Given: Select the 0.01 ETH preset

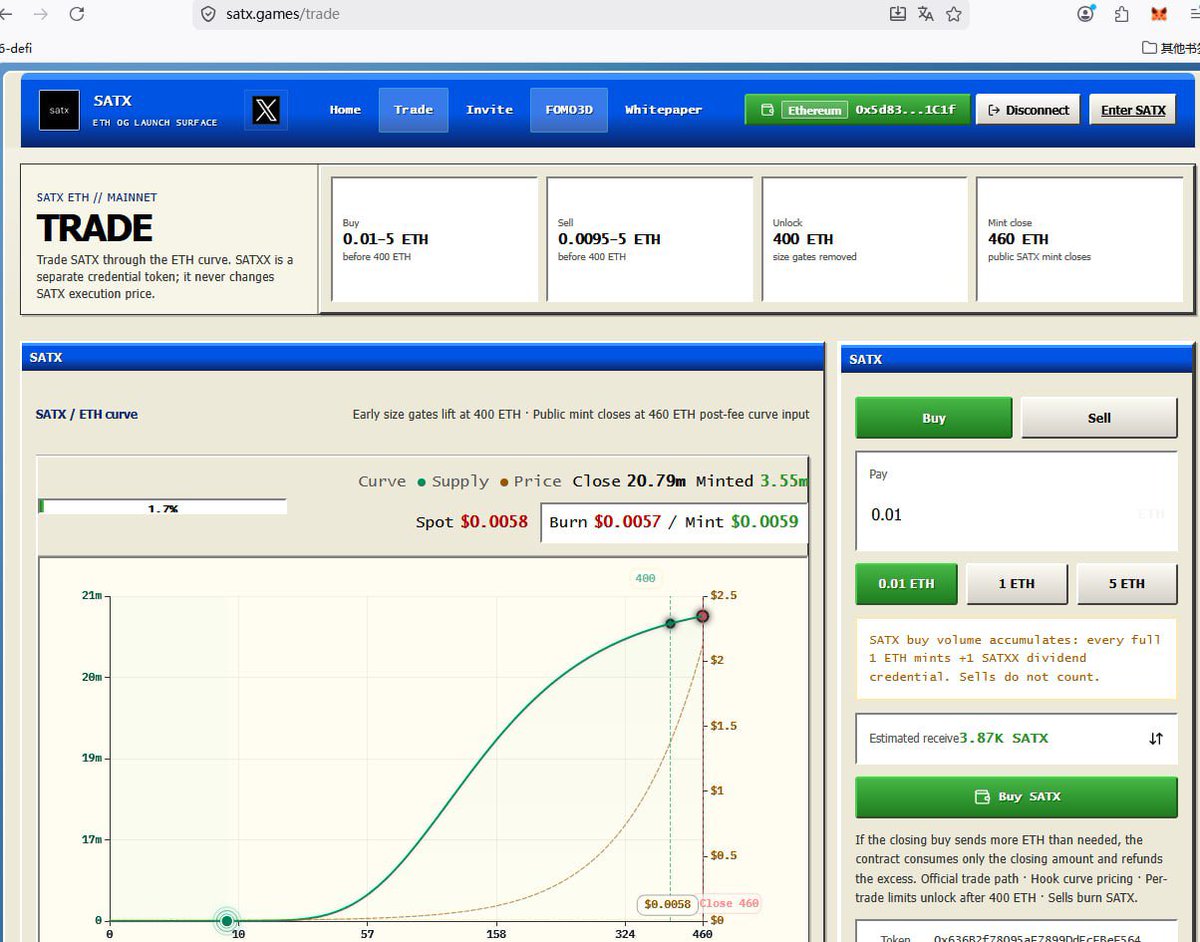Looking at the screenshot, I should tap(906, 584).
